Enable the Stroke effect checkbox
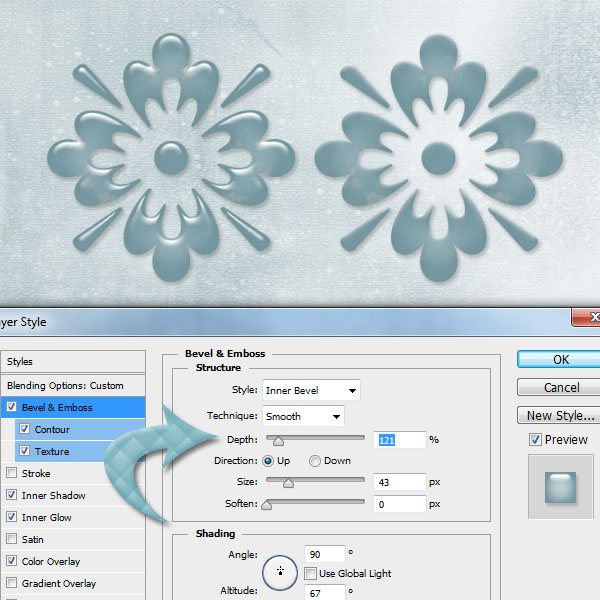 (11, 473)
